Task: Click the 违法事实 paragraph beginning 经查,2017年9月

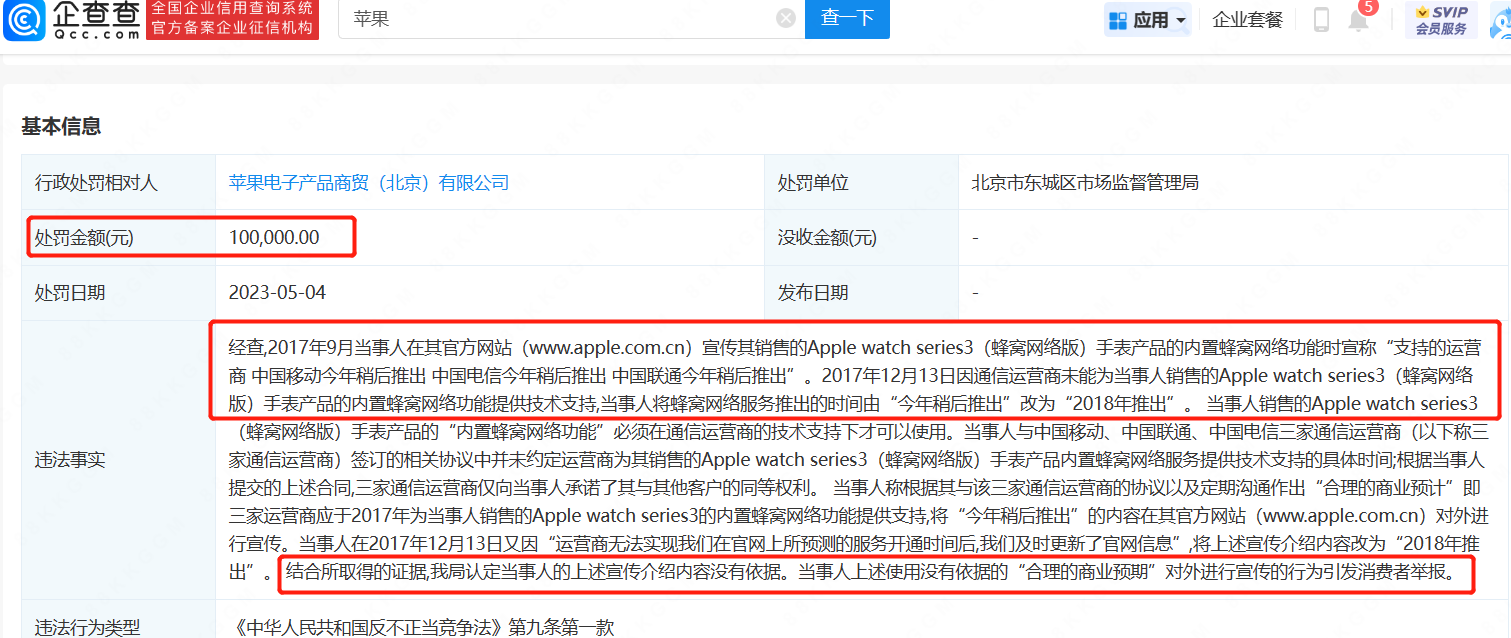Action: point(859,460)
